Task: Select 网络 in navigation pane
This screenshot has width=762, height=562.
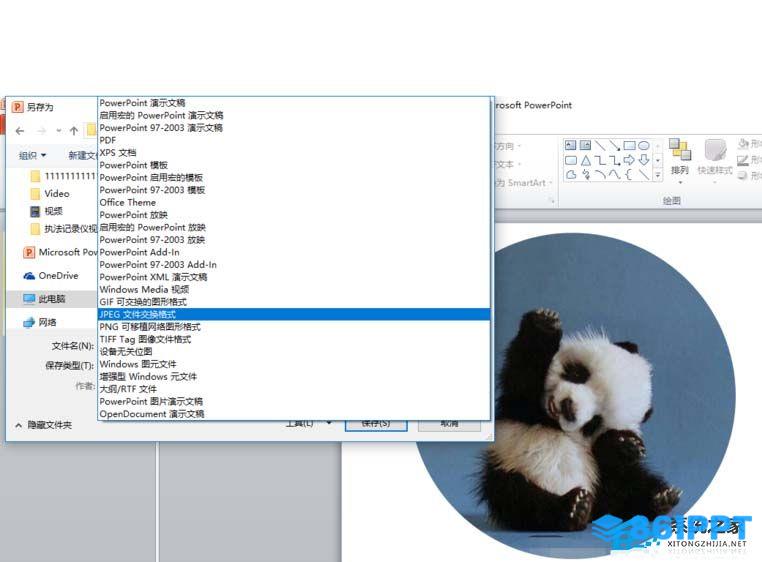Action: [40, 322]
